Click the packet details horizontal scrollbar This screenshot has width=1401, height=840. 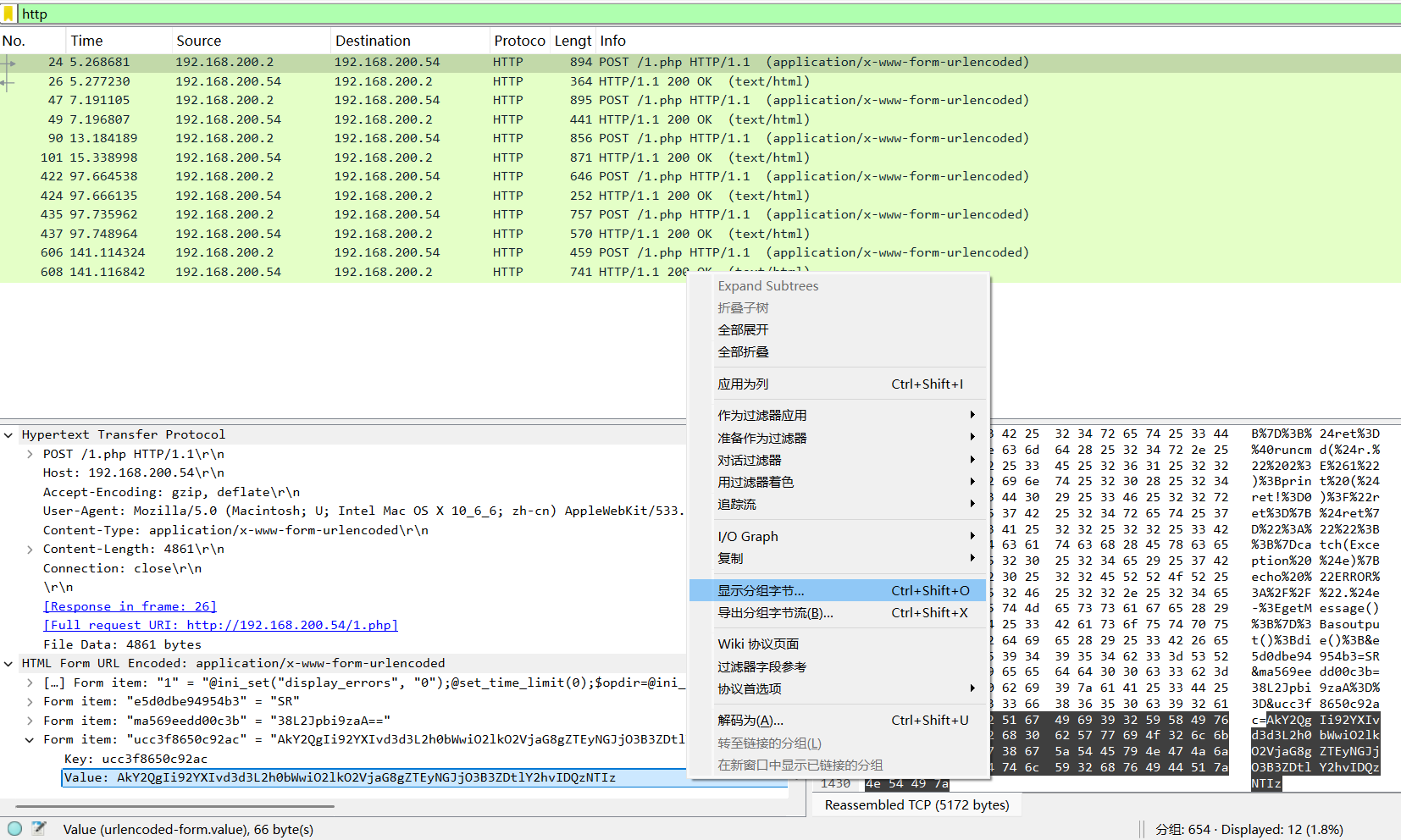pyautogui.click(x=174, y=806)
